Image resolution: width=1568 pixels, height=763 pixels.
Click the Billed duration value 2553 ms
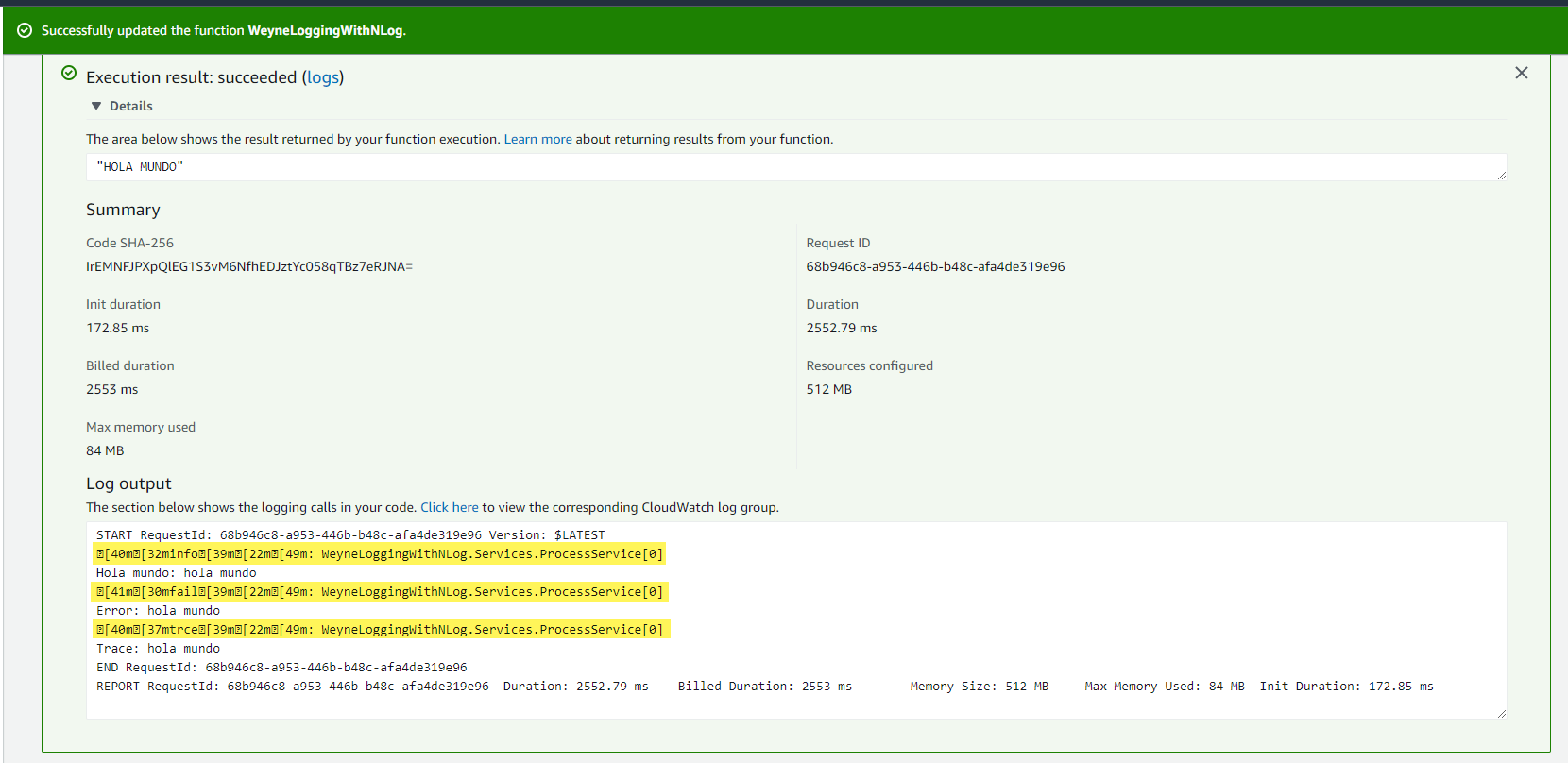coord(112,389)
